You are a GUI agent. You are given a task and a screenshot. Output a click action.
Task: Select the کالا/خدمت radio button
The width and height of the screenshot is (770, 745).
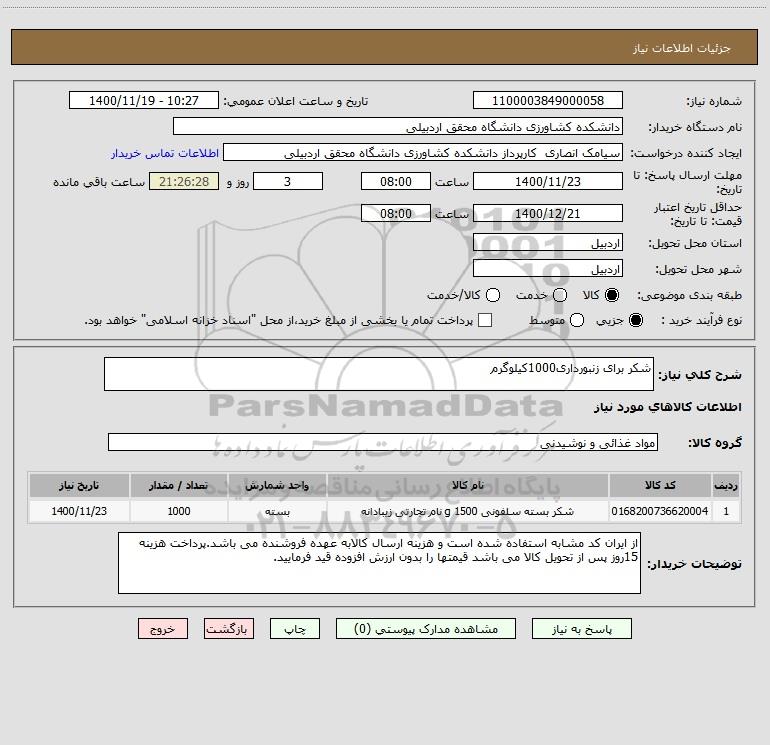pyautogui.click(x=493, y=295)
